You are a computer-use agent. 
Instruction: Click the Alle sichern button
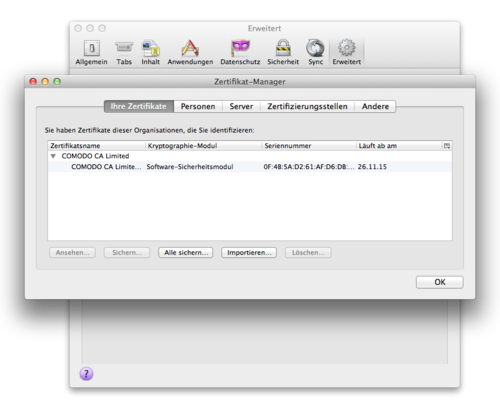[x=186, y=253]
